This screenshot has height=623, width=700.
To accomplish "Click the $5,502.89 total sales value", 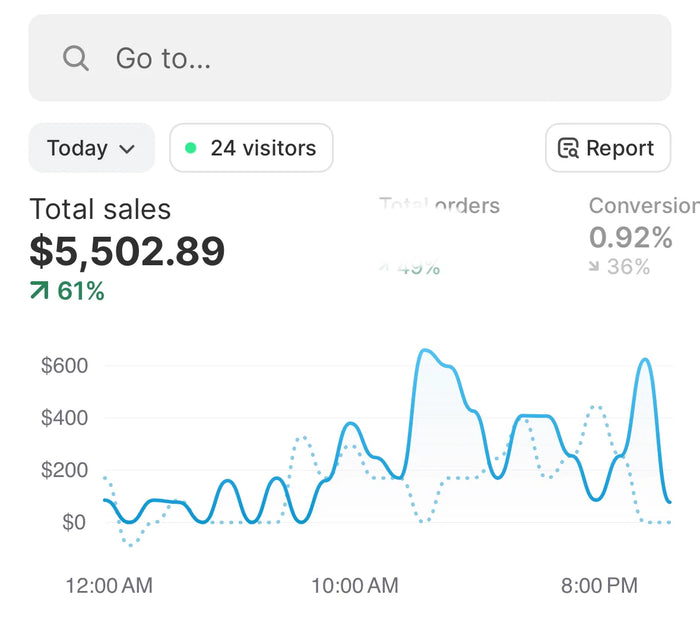I will coord(127,251).
